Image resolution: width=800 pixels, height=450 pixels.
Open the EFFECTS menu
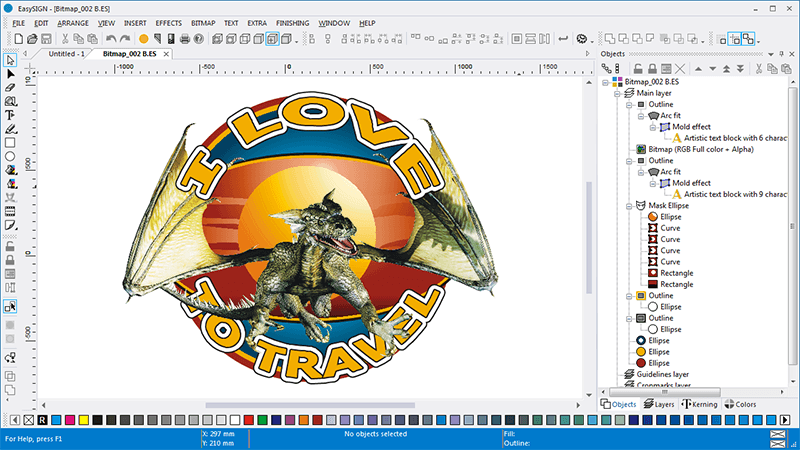point(168,22)
